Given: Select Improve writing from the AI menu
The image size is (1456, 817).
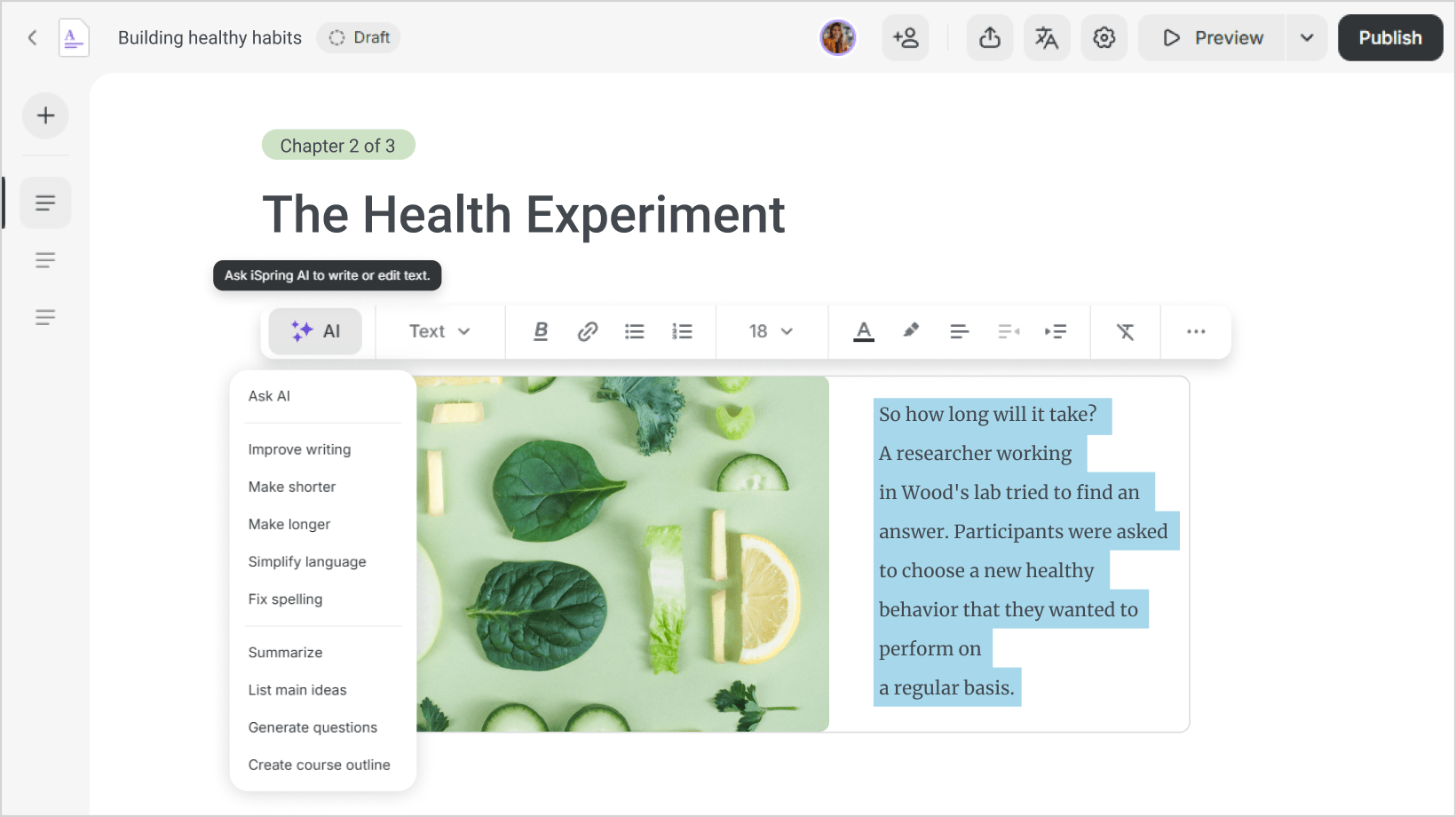Looking at the screenshot, I should (299, 449).
